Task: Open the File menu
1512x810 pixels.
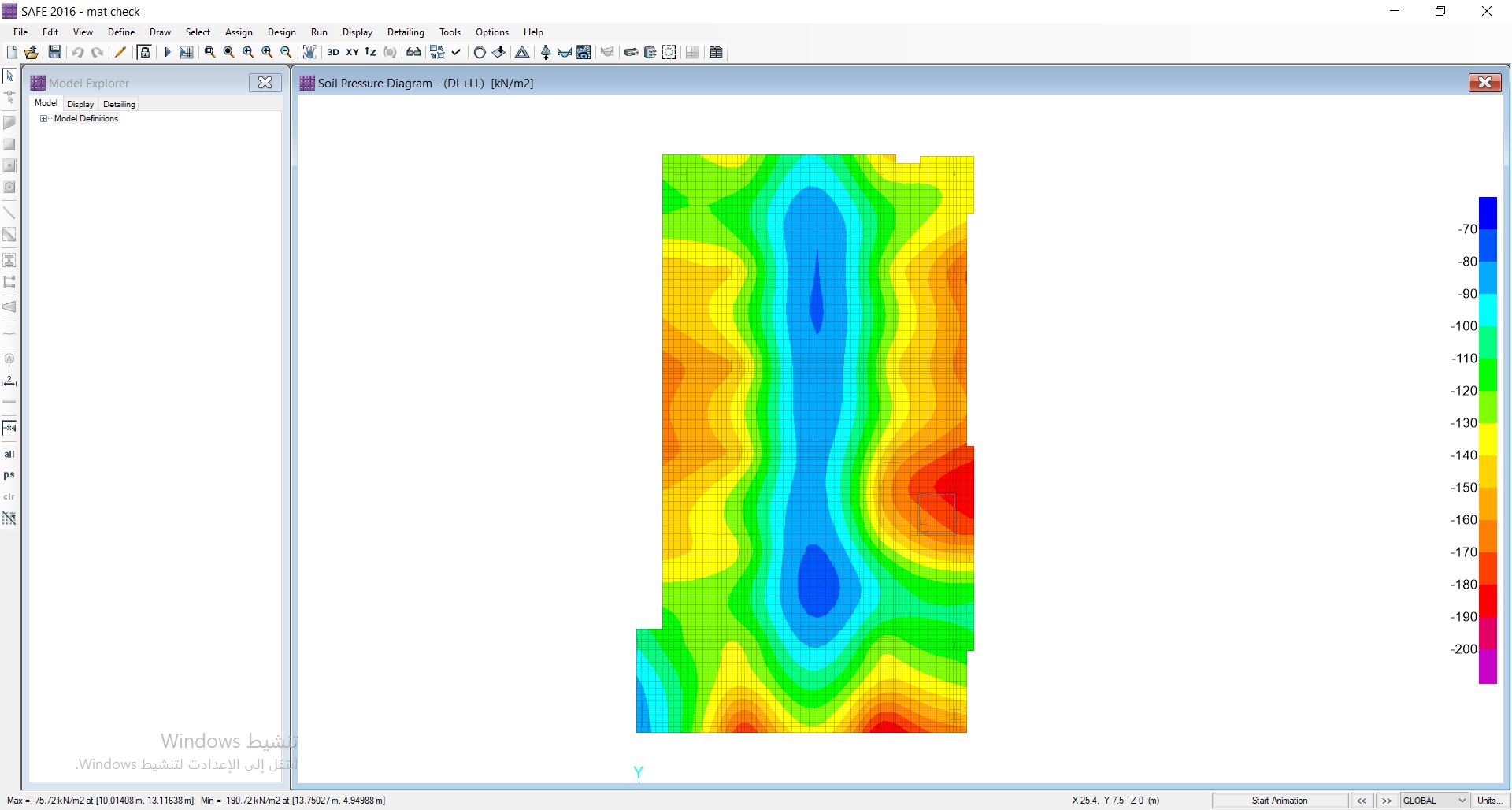Action: pyautogui.click(x=20, y=32)
